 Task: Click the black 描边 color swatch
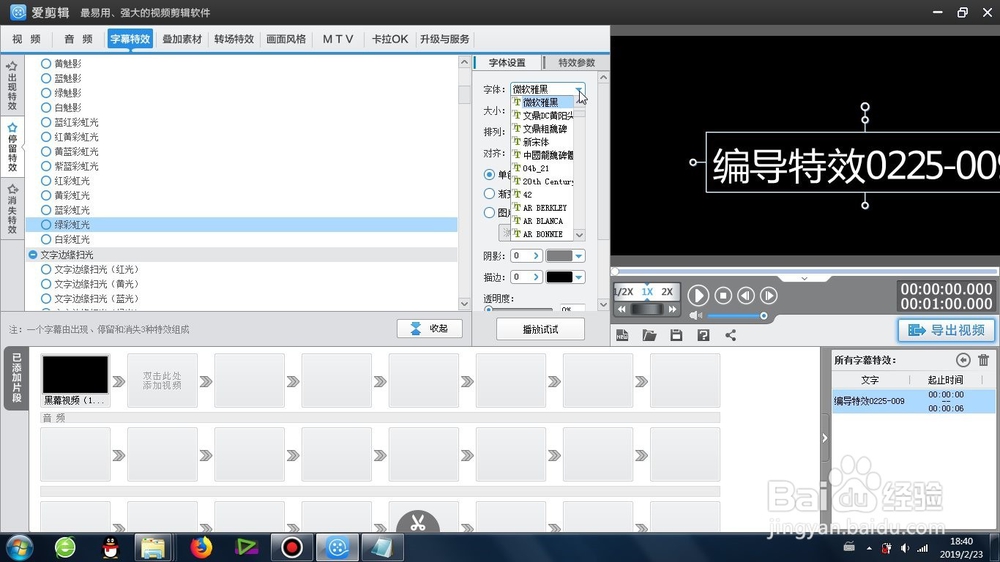pos(559,277)
